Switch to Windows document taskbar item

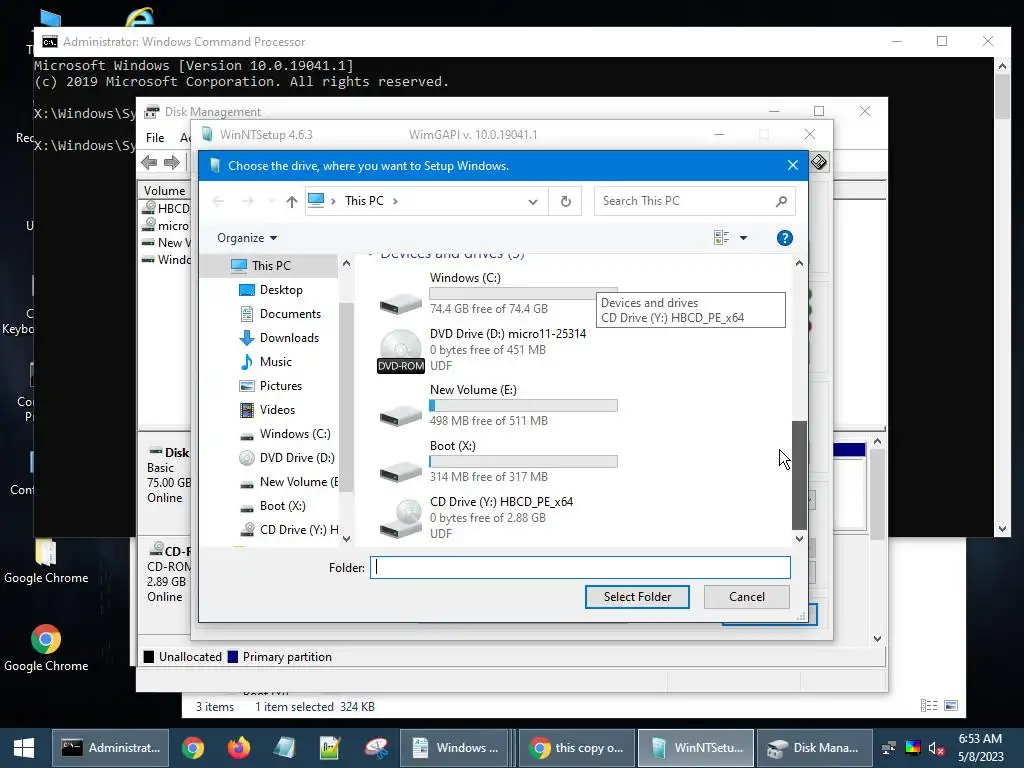pyautogui.click(x=455, y=748)
